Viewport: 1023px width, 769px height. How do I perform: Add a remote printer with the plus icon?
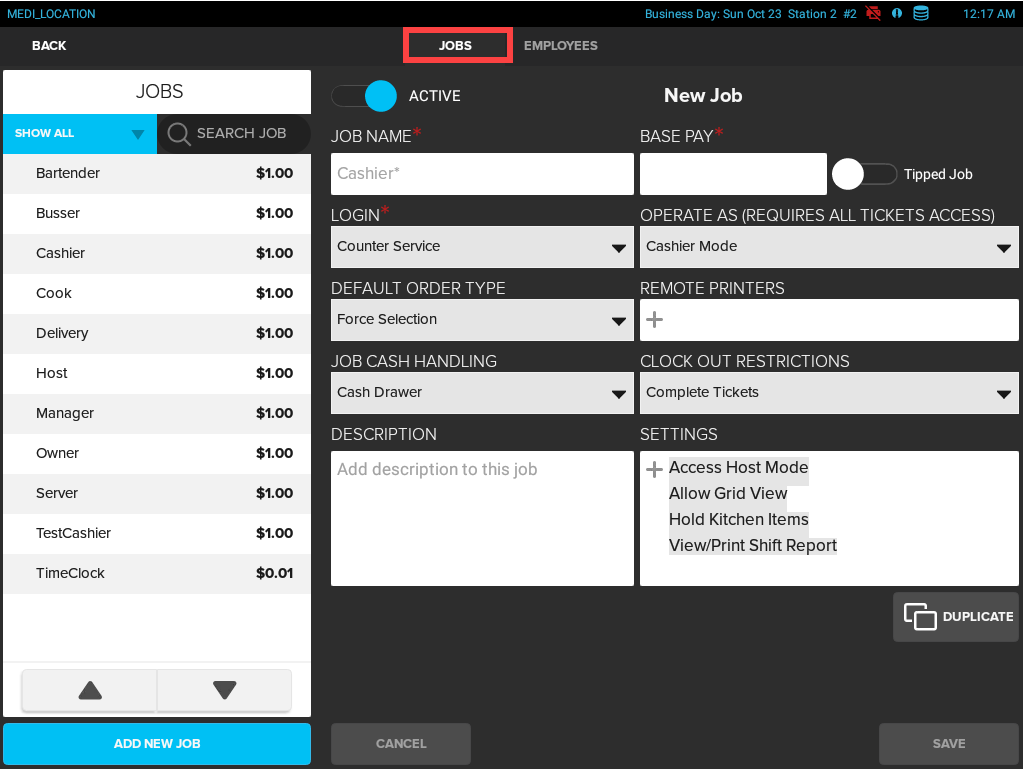[x=655, y=320]
